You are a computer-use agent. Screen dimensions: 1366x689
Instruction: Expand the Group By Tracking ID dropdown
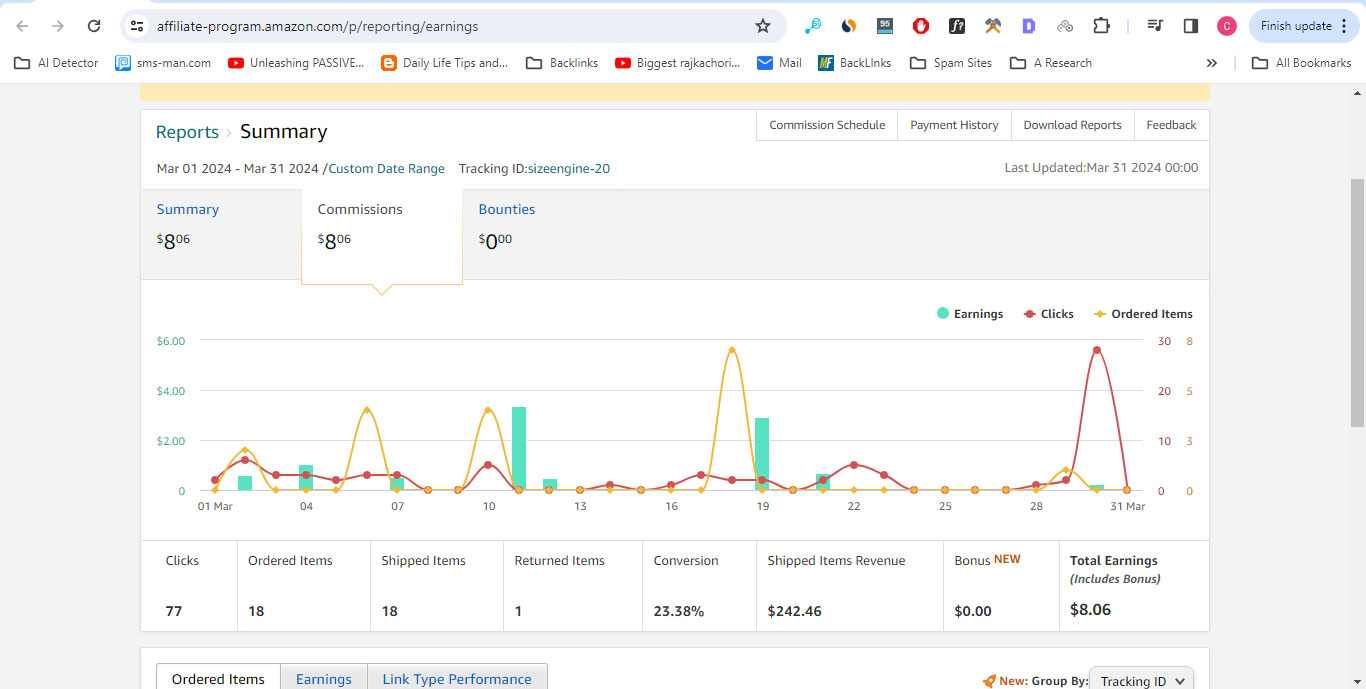(1141, 681)
